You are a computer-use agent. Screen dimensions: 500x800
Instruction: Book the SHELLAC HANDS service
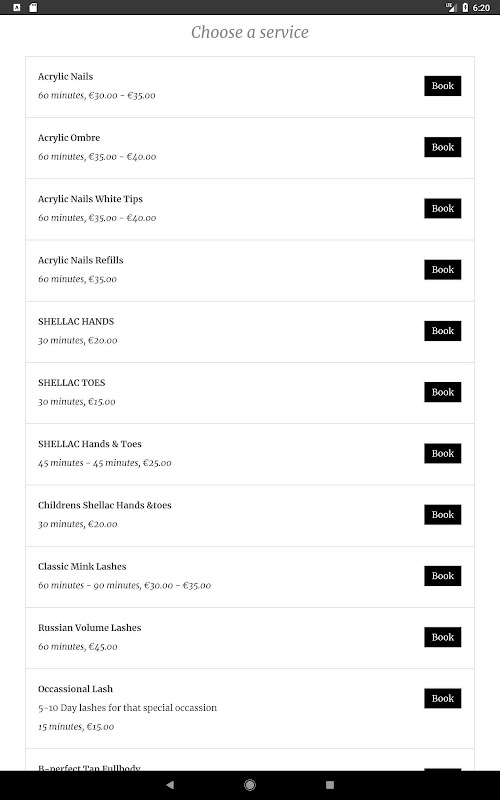pos(442,331)
